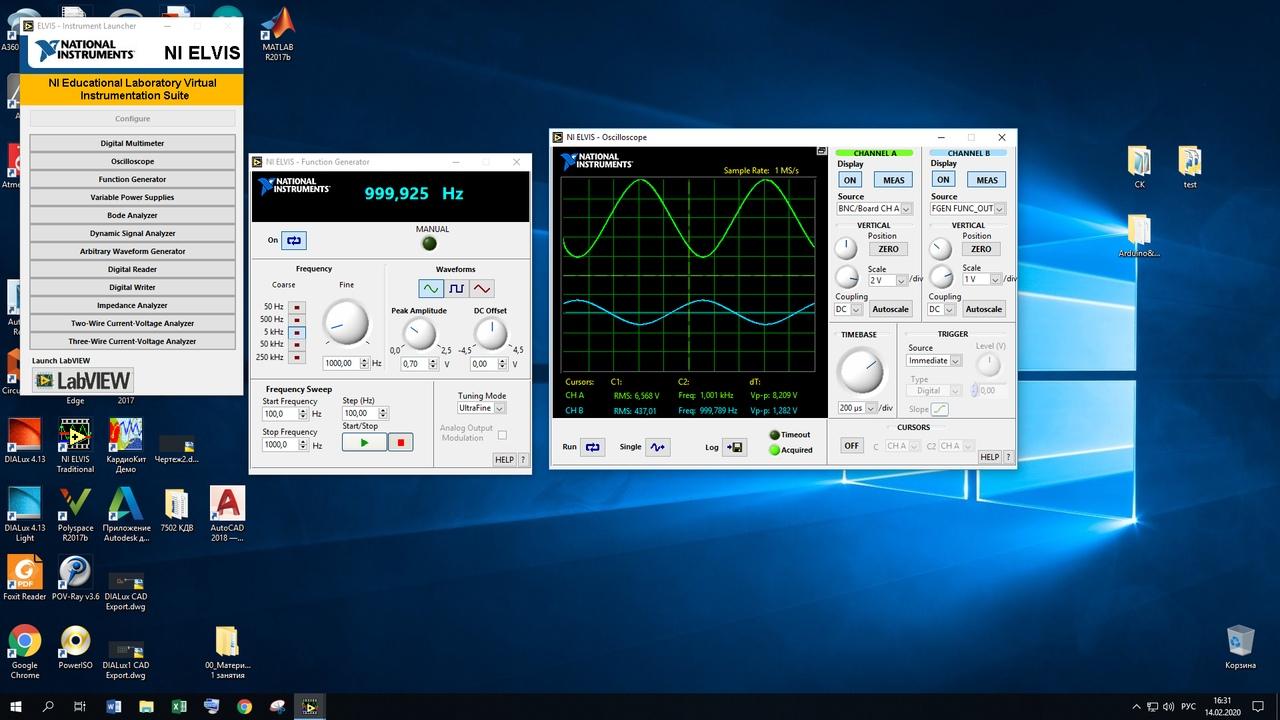The height and width of the screenshot is (720, 1280).
Task: Select the triangle waveform in Function Generator
Action: [482, 288]
